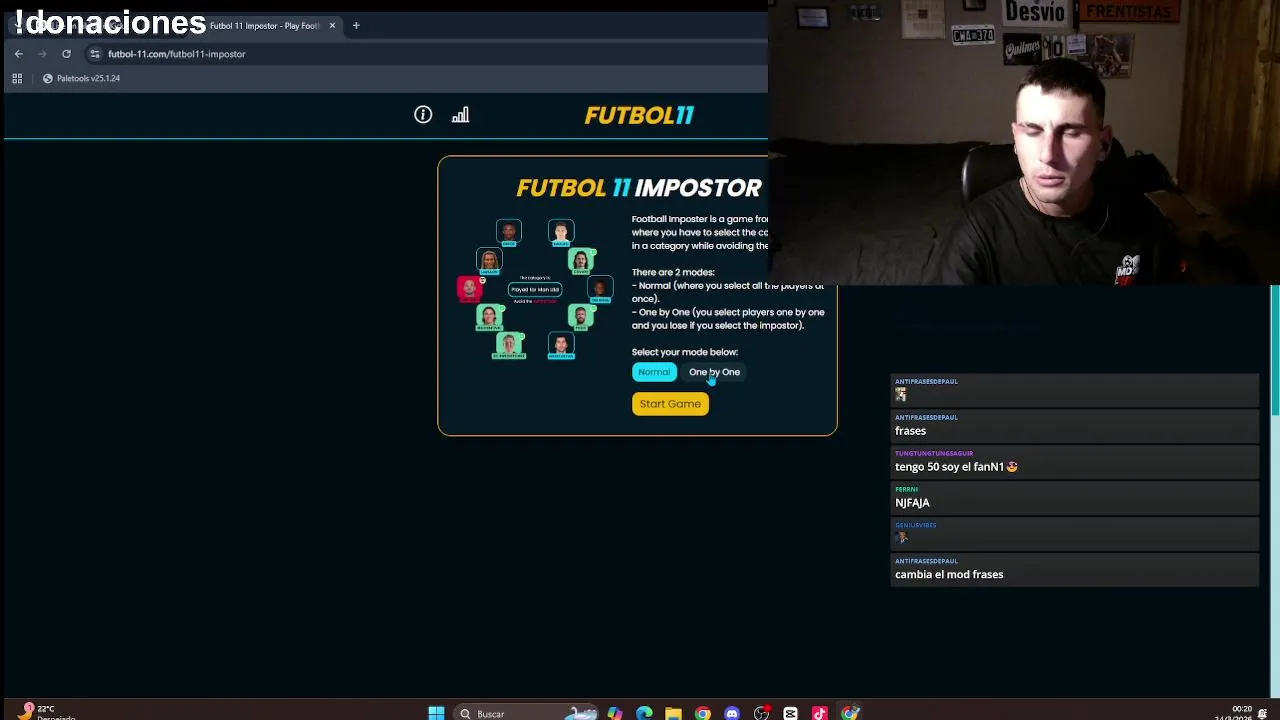Image resolution: width=1280 pixels, height=720 pixels.
Task: Select the Normal game mode
Action: (x=654, y=372)
